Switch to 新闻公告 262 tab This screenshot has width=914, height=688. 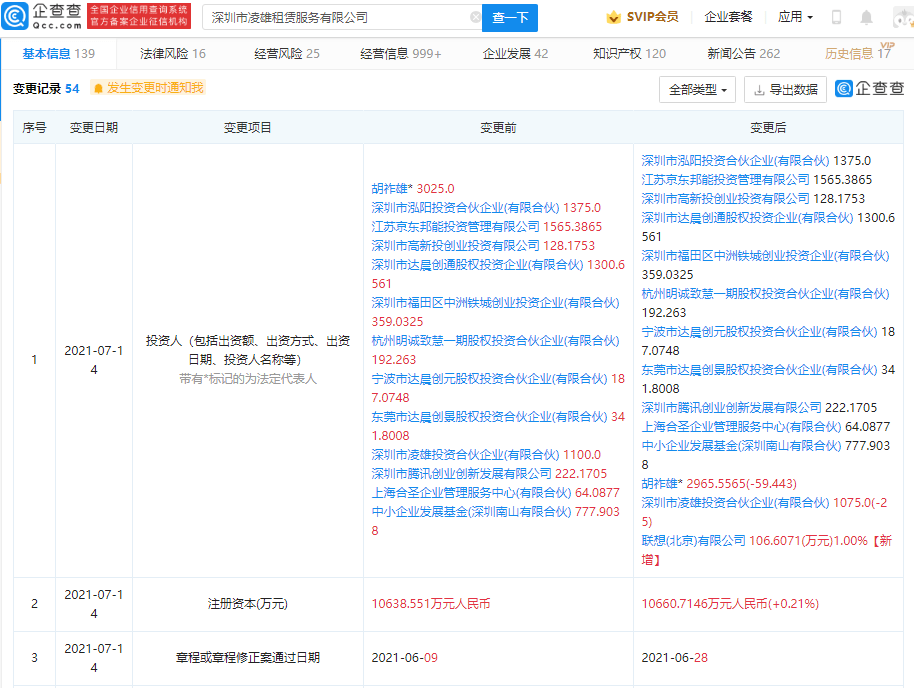[x=743, y=54]
